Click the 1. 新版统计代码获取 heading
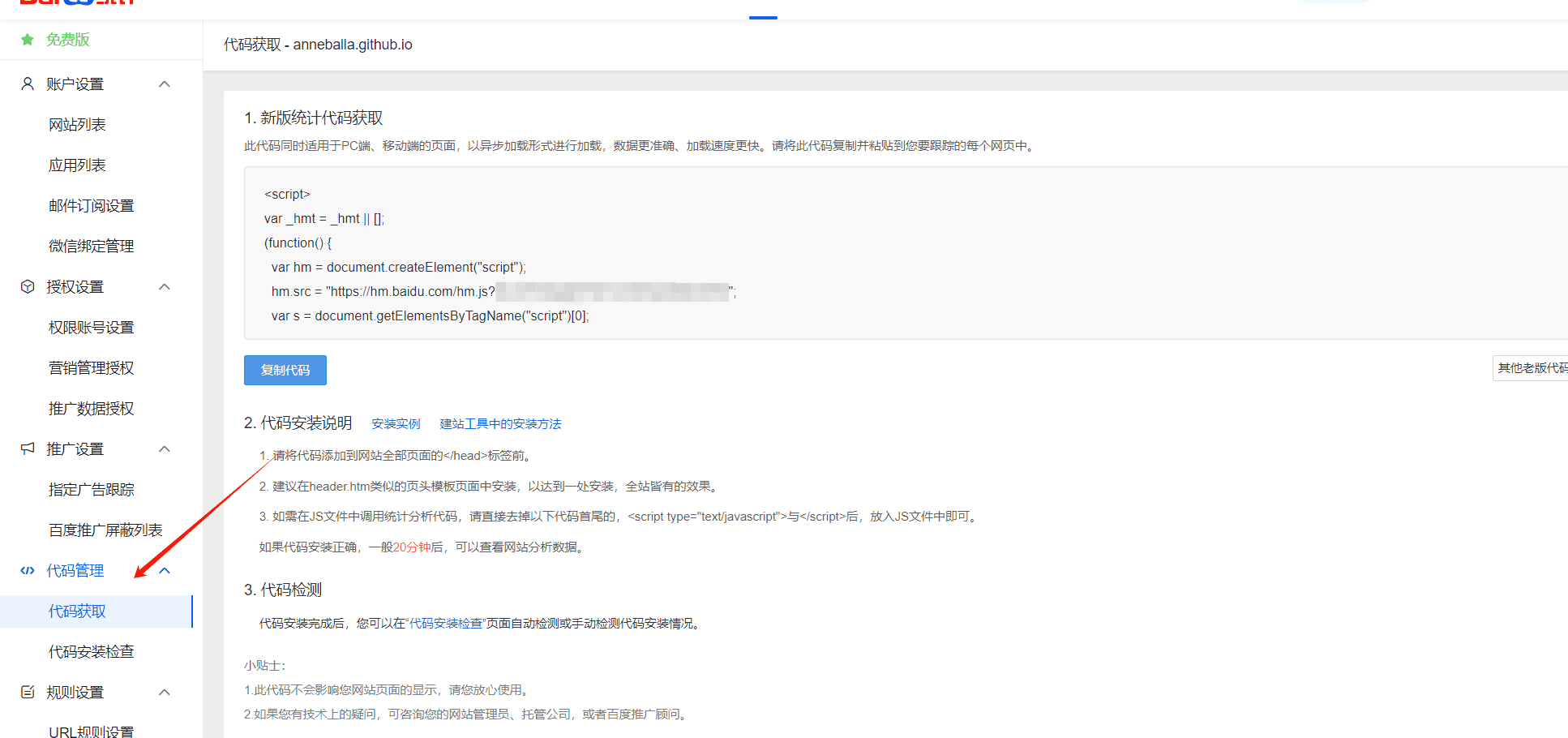Screen dimensions: 1568x738 click(x=314, y=118)
